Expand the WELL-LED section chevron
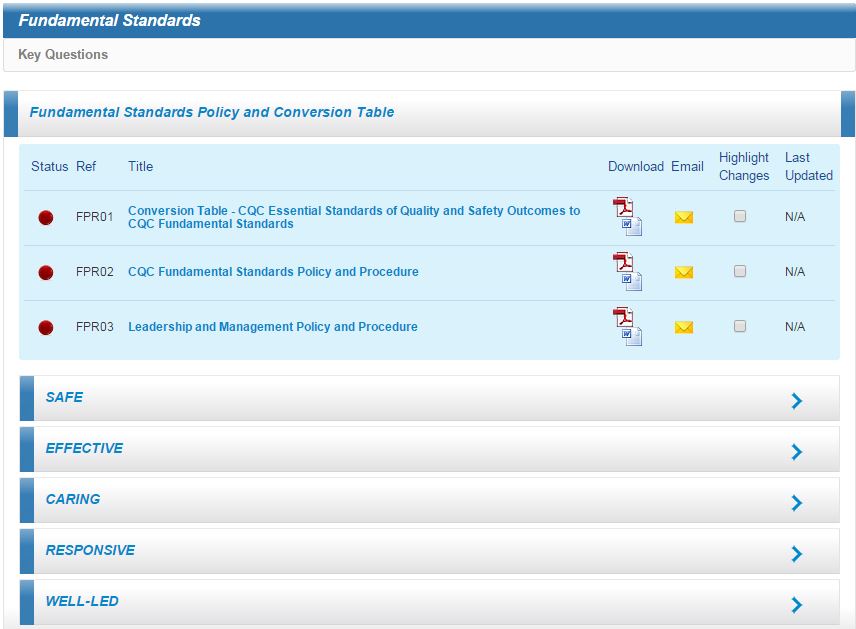The image size is (856, 629). 796,604
